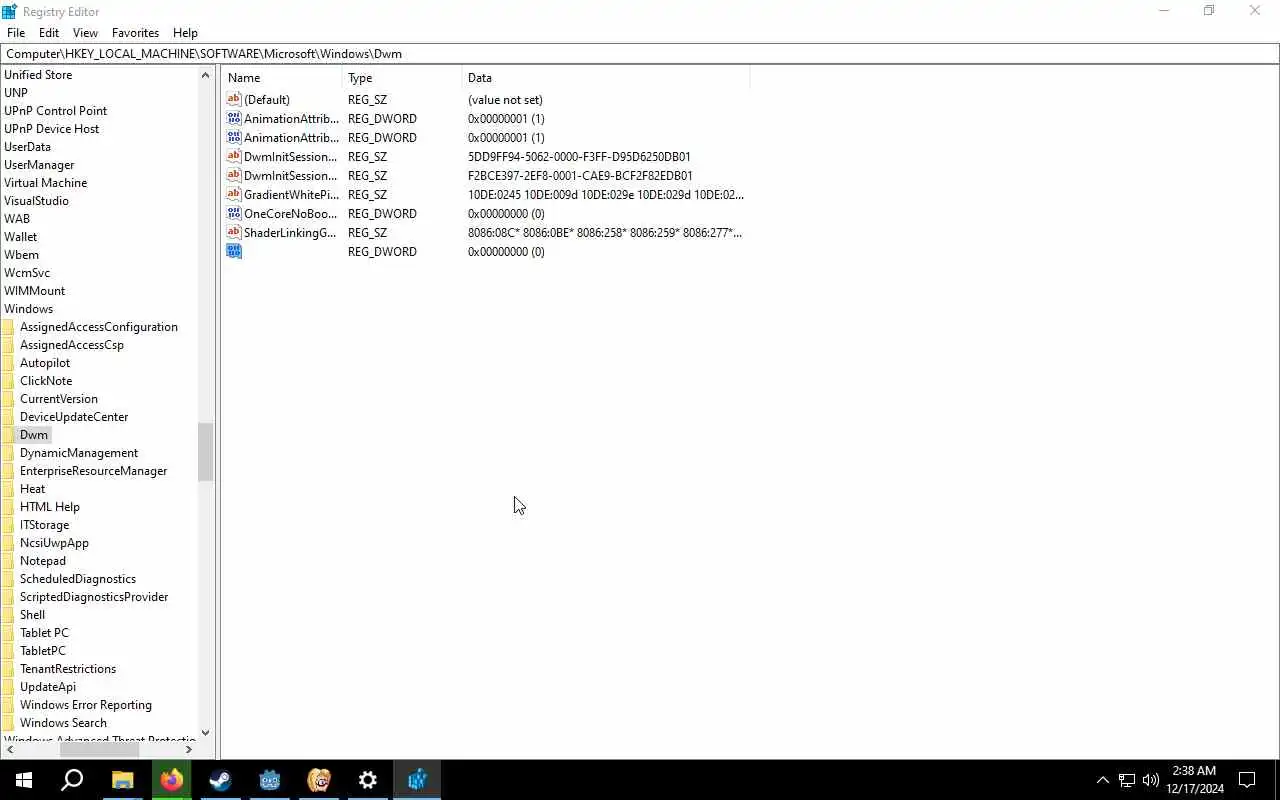Open the File menu
Image resolution: width=1280 pixels, height=800 pixels.
[16, 32]
